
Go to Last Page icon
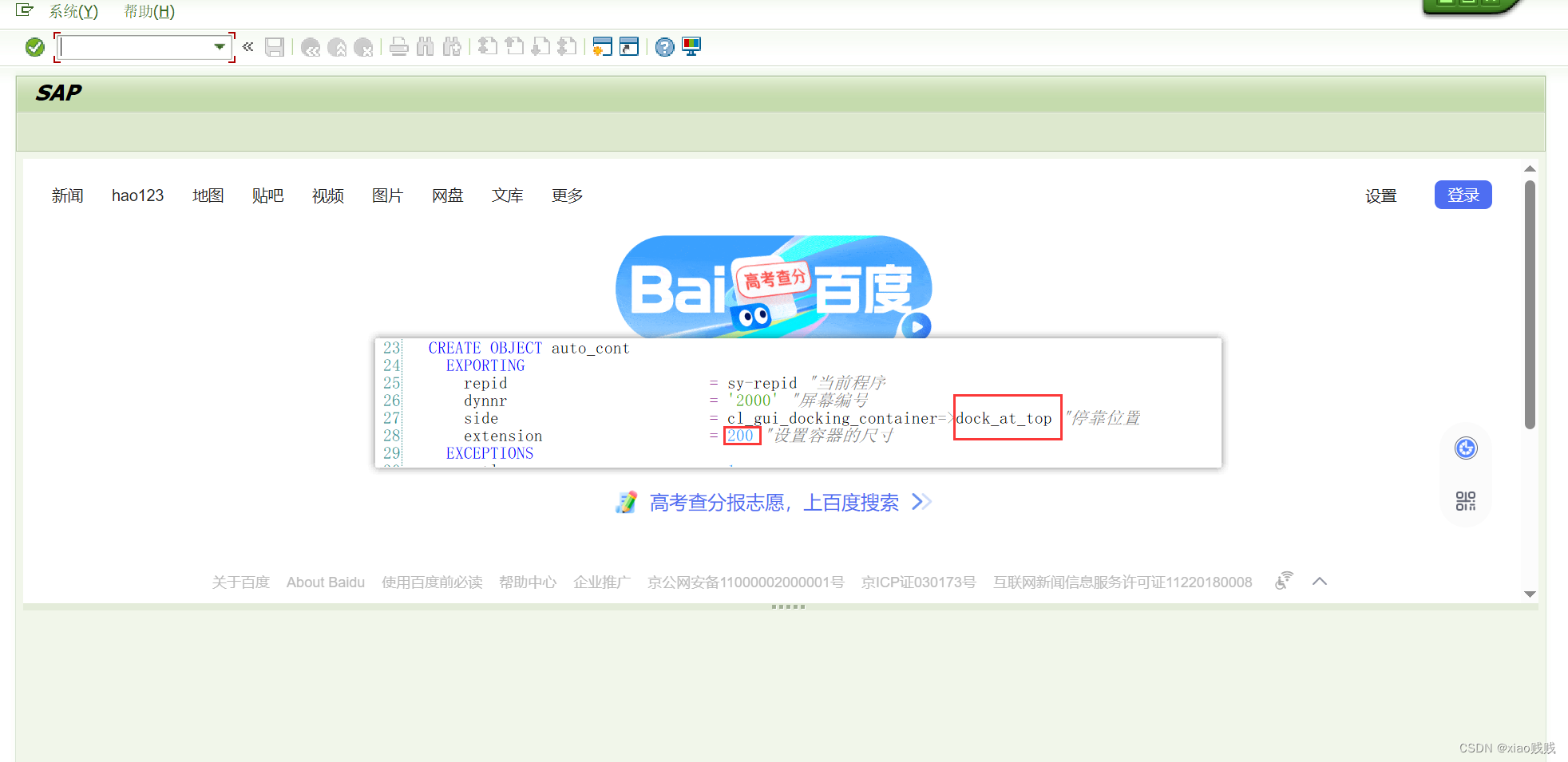point(567,47)
